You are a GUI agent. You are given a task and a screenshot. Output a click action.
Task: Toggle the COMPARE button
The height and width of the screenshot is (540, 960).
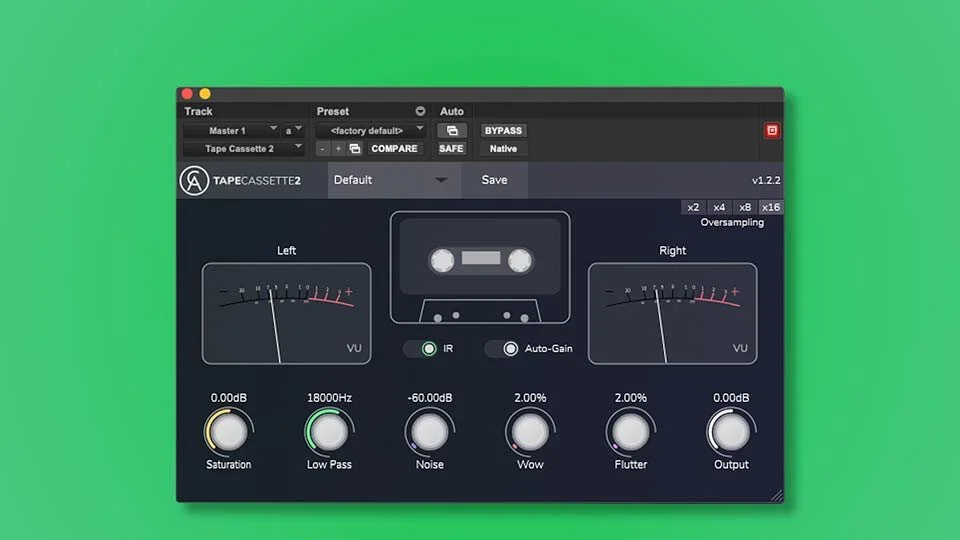tap(394, 149)
